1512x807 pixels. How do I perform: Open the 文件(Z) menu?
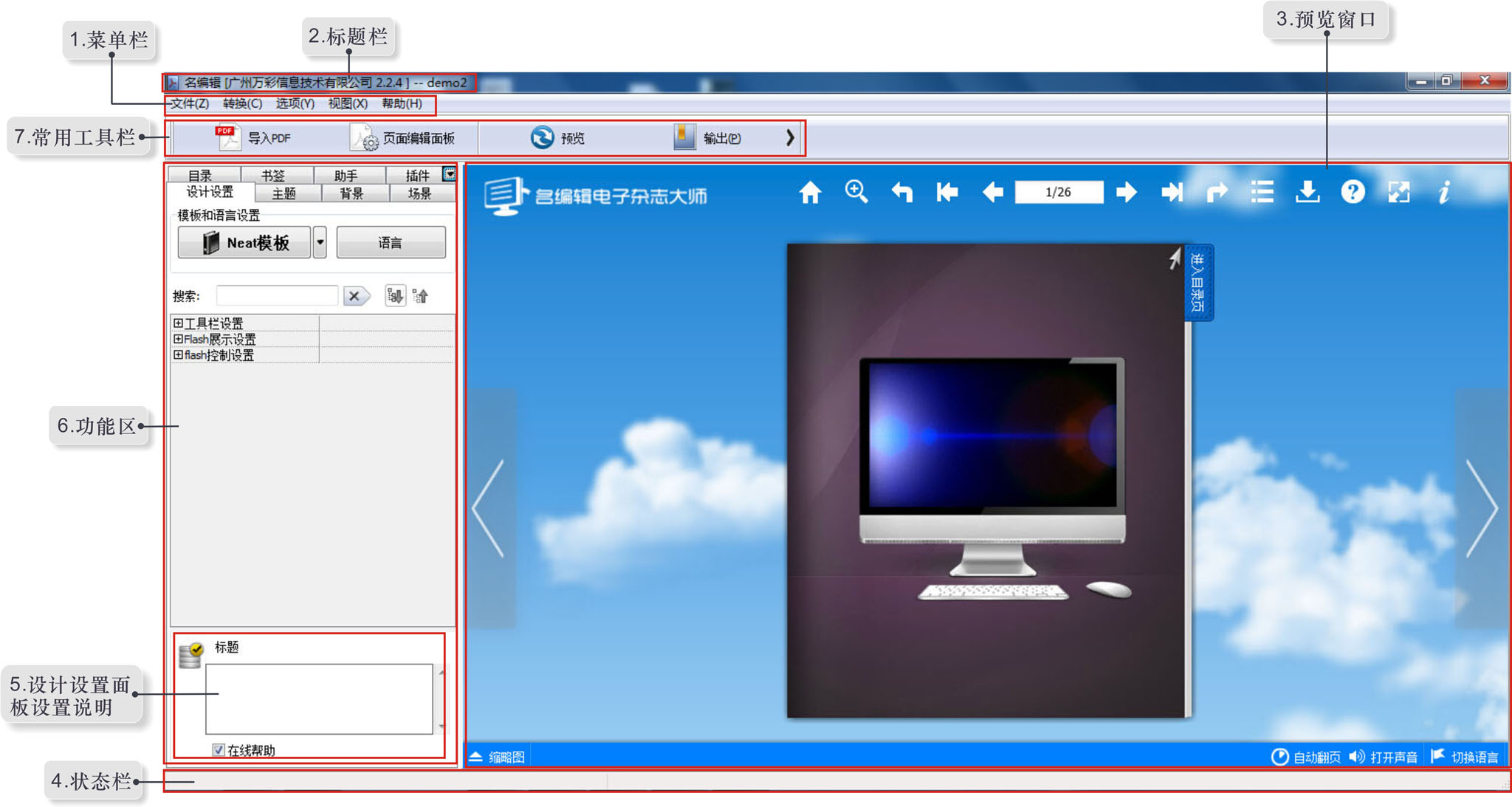point(190,103)
